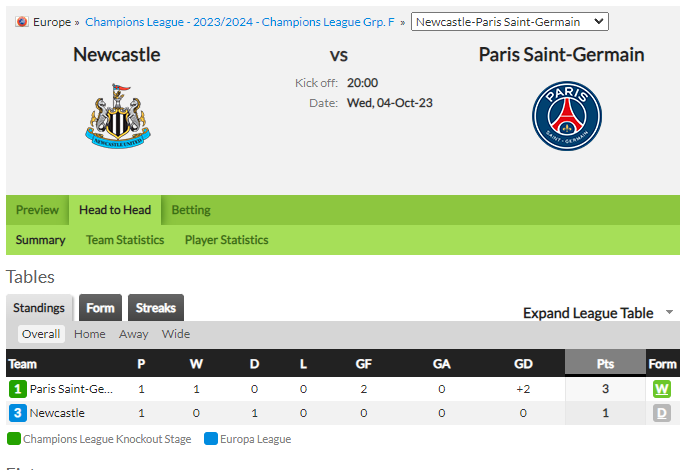The height and width of the screenshot is (470, 686).
Task: Click the green Champions League Knockout legend square
Action: tap(14, 438)
